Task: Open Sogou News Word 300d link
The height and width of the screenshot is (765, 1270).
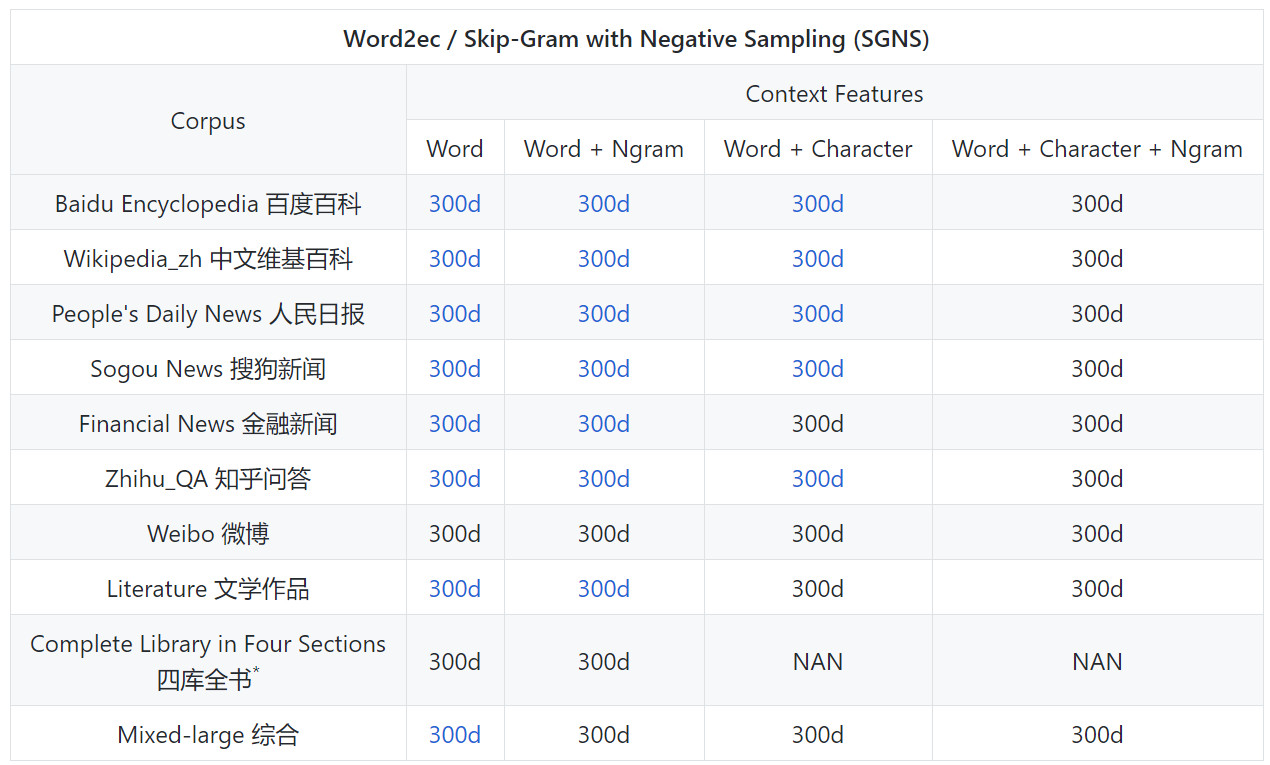Action: coord(455,369)
